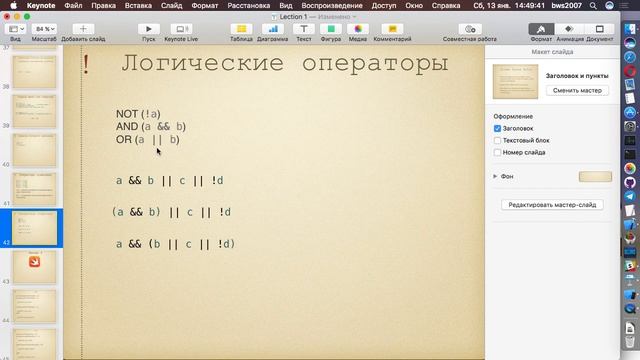Open the Справка menu
Image resolution: width=640 pixels, height=360 pixels.
point(446,6)
